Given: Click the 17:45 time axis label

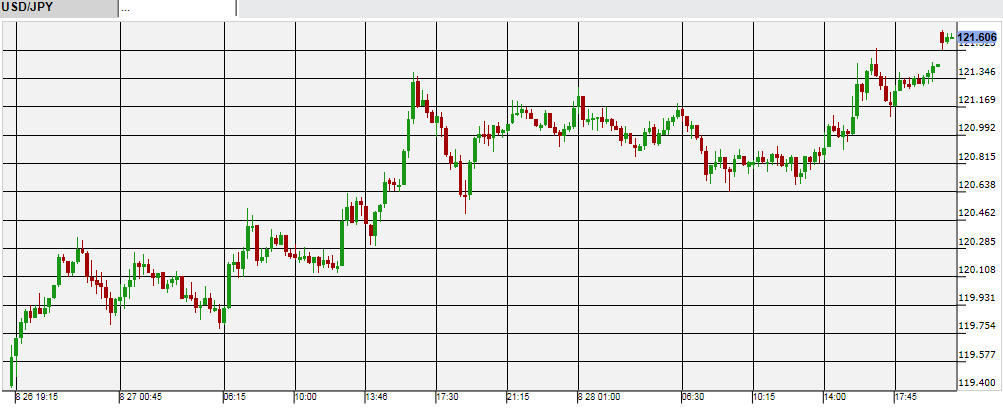Looking at the screenshot, I should point(906,396).
